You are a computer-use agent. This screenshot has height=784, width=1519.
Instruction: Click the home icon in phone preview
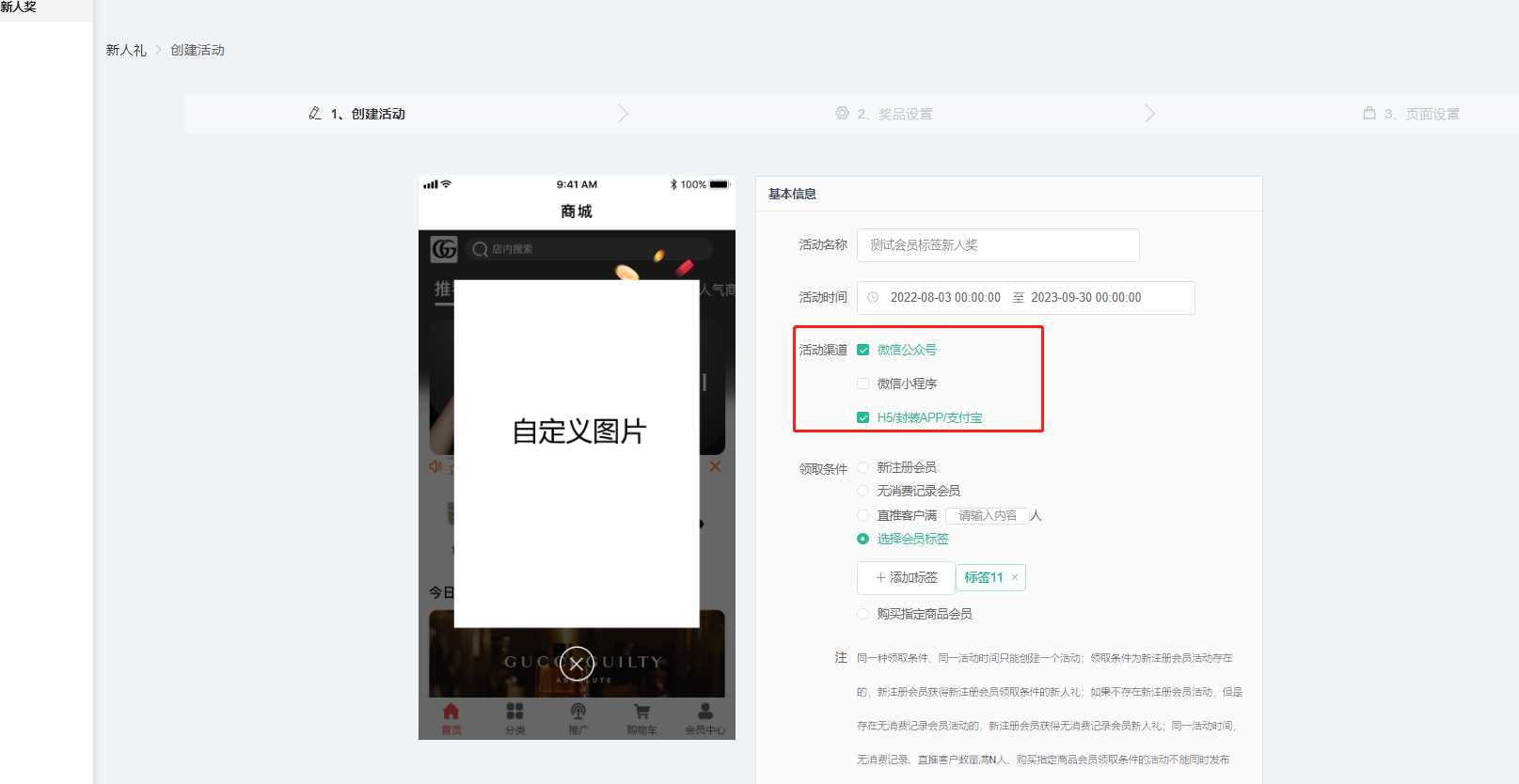pyautogui.click(x=451, y=713)
